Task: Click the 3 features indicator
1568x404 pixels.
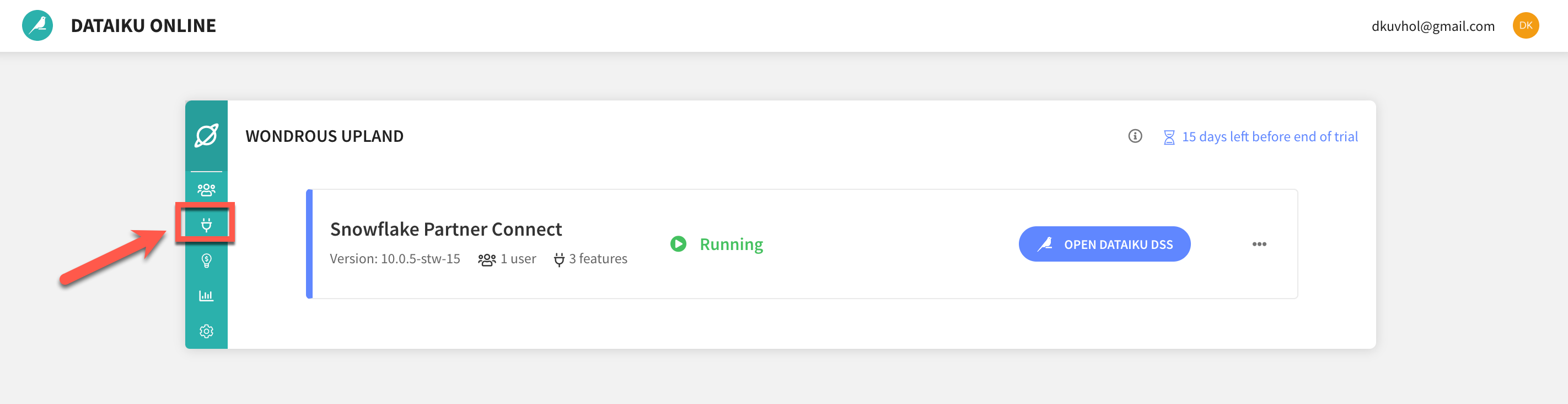Action: point(590,259)
